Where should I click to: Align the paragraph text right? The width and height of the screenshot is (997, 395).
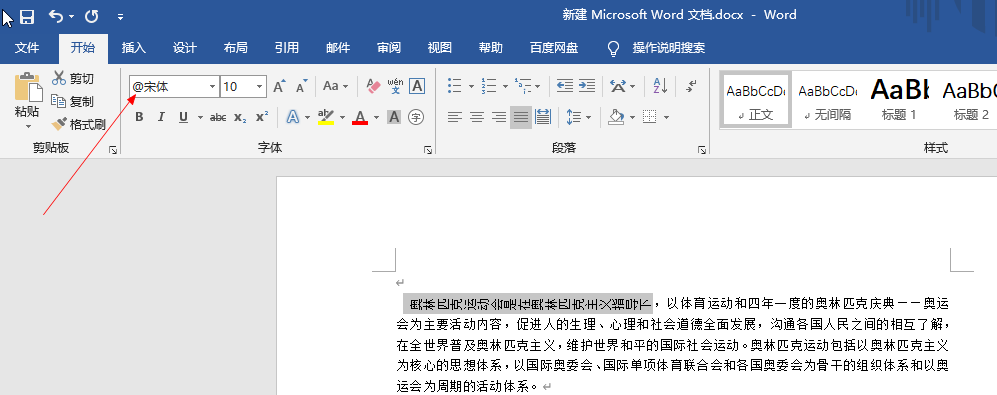[x=499, y=117]
